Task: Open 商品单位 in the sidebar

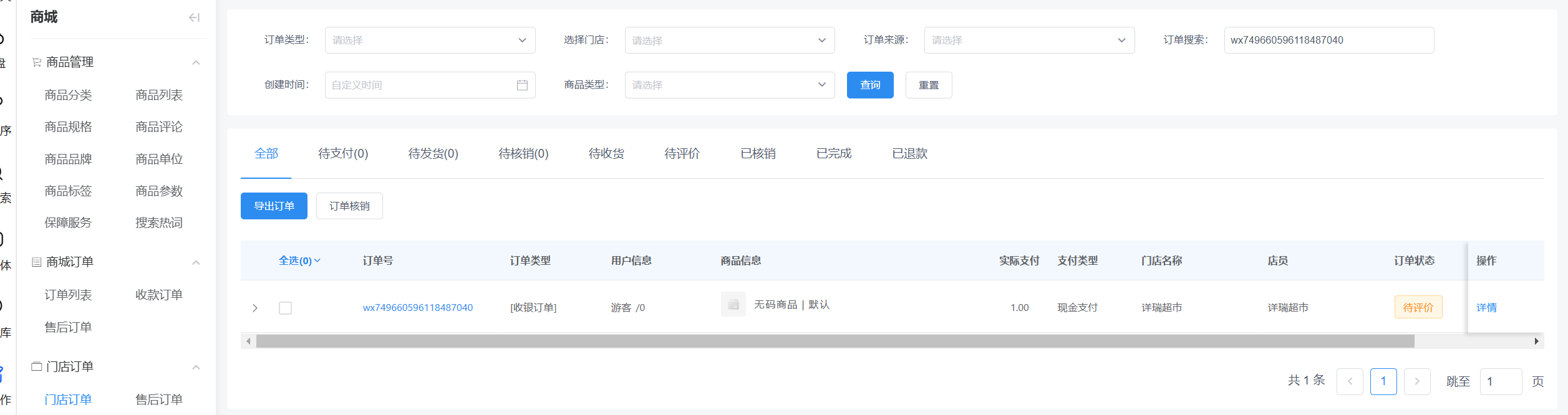Action: (159, 160)
